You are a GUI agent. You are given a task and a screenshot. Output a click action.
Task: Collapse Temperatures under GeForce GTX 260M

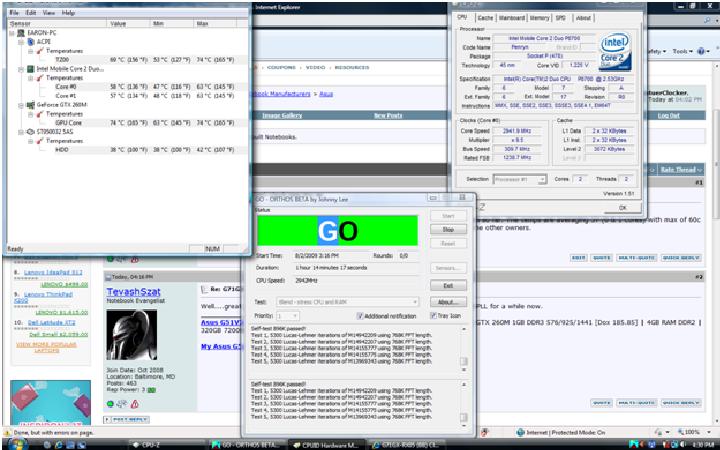tap(30, 114)
